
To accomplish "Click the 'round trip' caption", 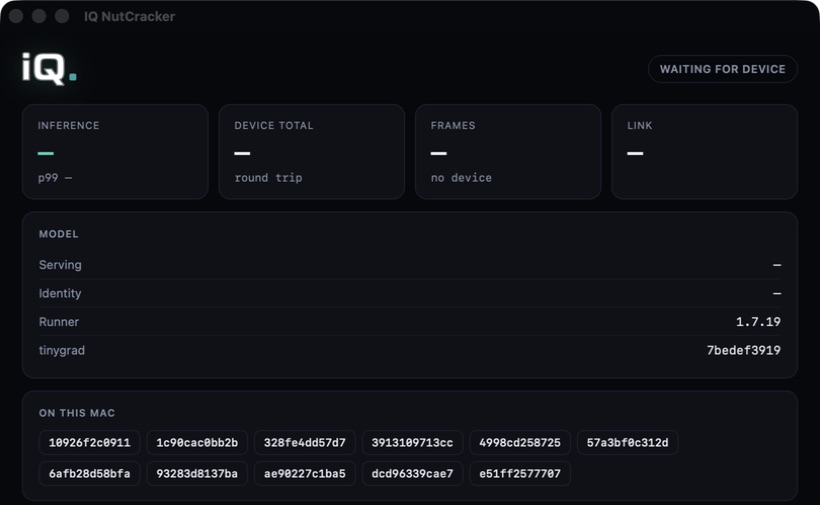I will tap(268, 178).
